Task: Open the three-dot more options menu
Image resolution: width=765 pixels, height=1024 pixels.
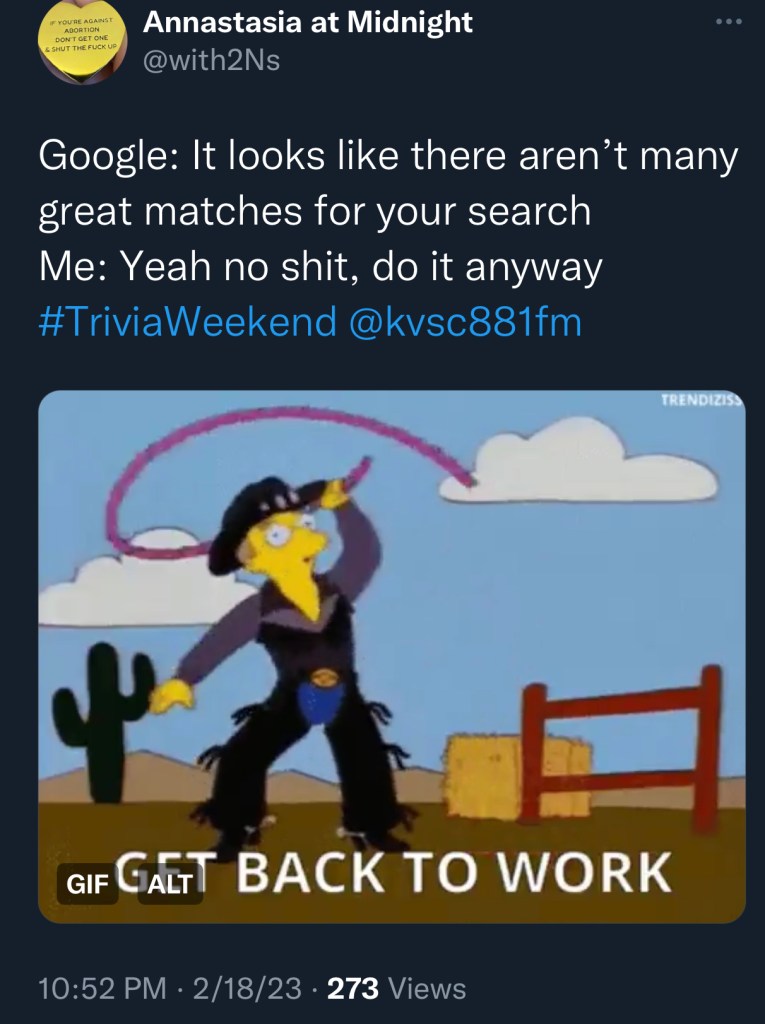Action: click(x=728, y=22)
